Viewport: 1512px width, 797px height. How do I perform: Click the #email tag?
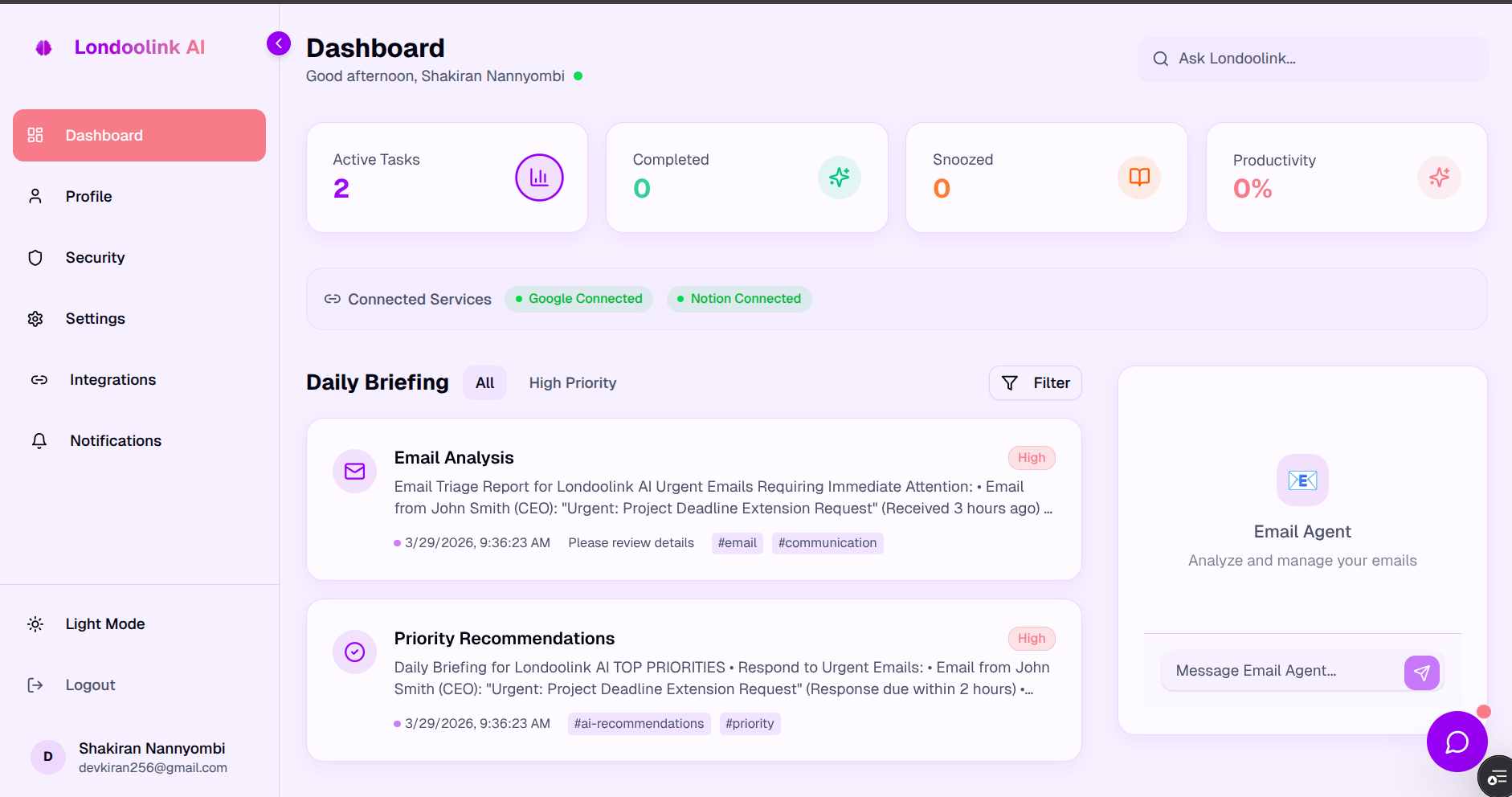tap(738, 543)
